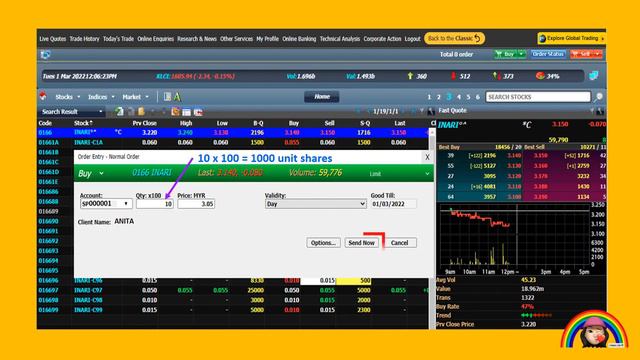
Task: Open the Live Quotes menu
Action: click(53, 39)
